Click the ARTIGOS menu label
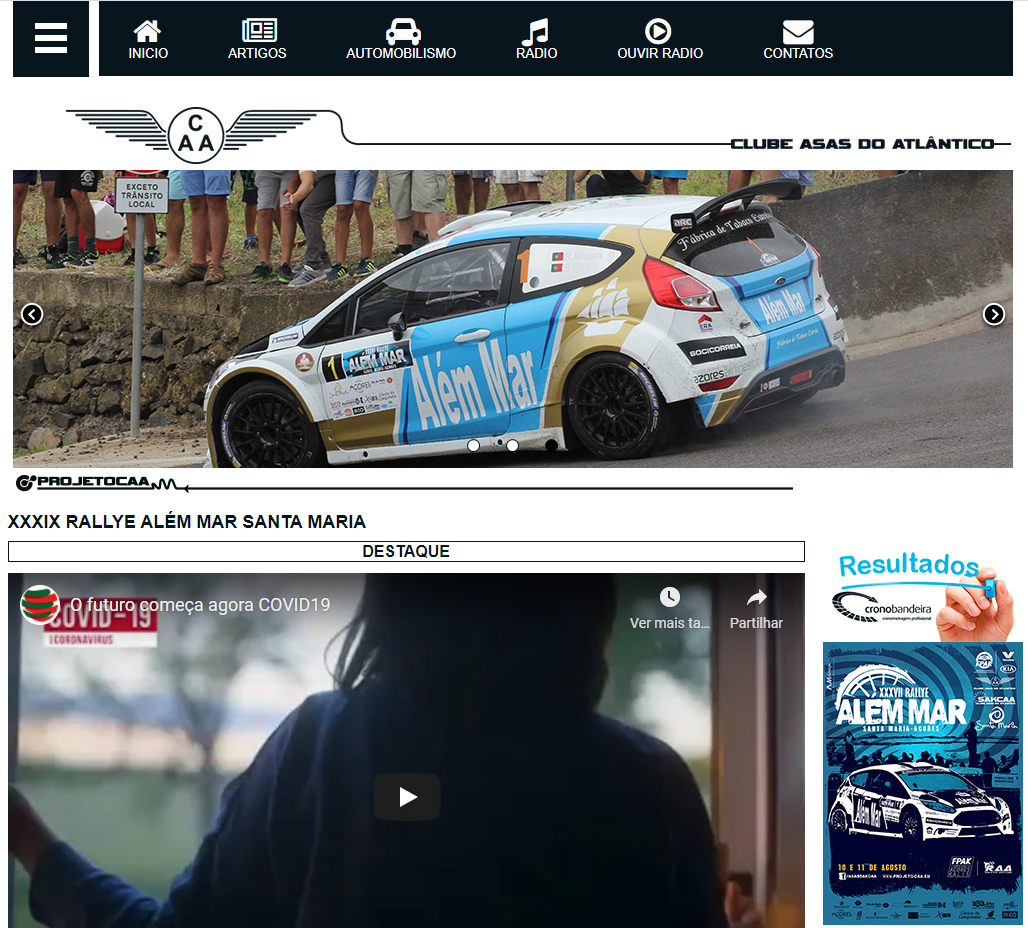Screen dimensions: 1028x928 (257, 53)
